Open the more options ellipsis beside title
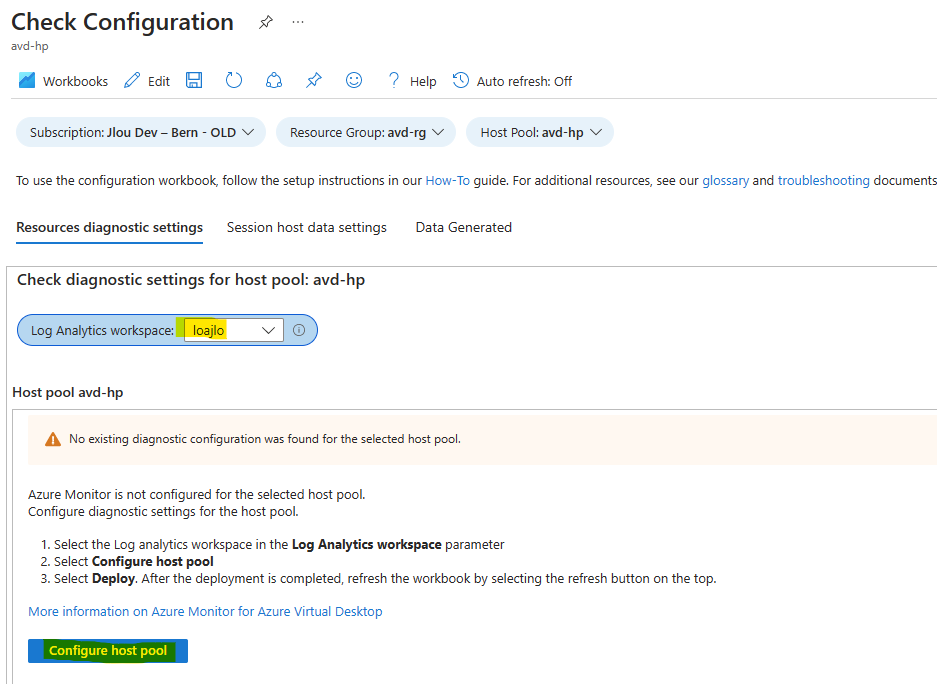Screen dimensions: 937x684 (x=298, y=22)
